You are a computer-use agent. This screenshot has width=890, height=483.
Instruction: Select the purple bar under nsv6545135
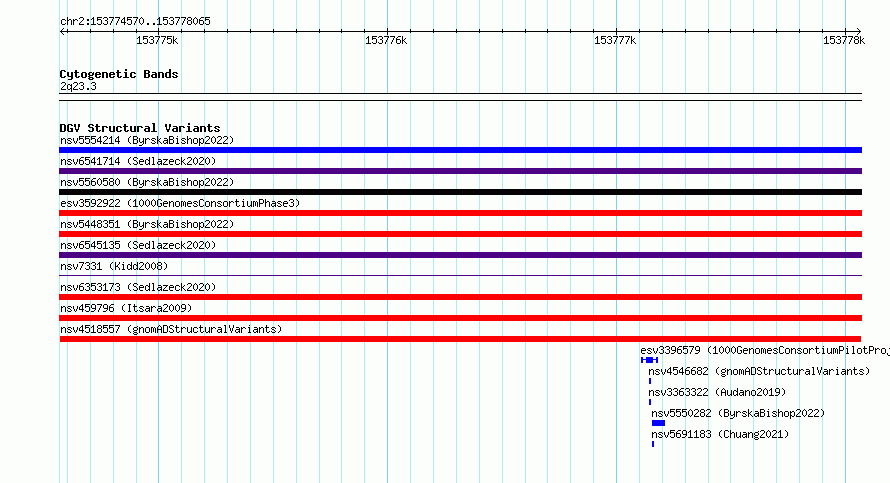(460, 255)
